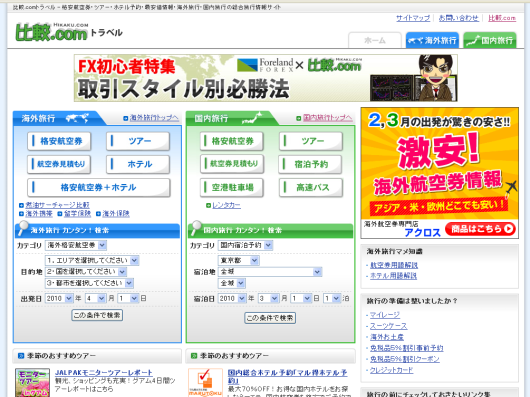Click magnifier icon beside 海外旅行 カンタン！検索
530x397 pixels.
pyautogui.click(x=23, y=228)
